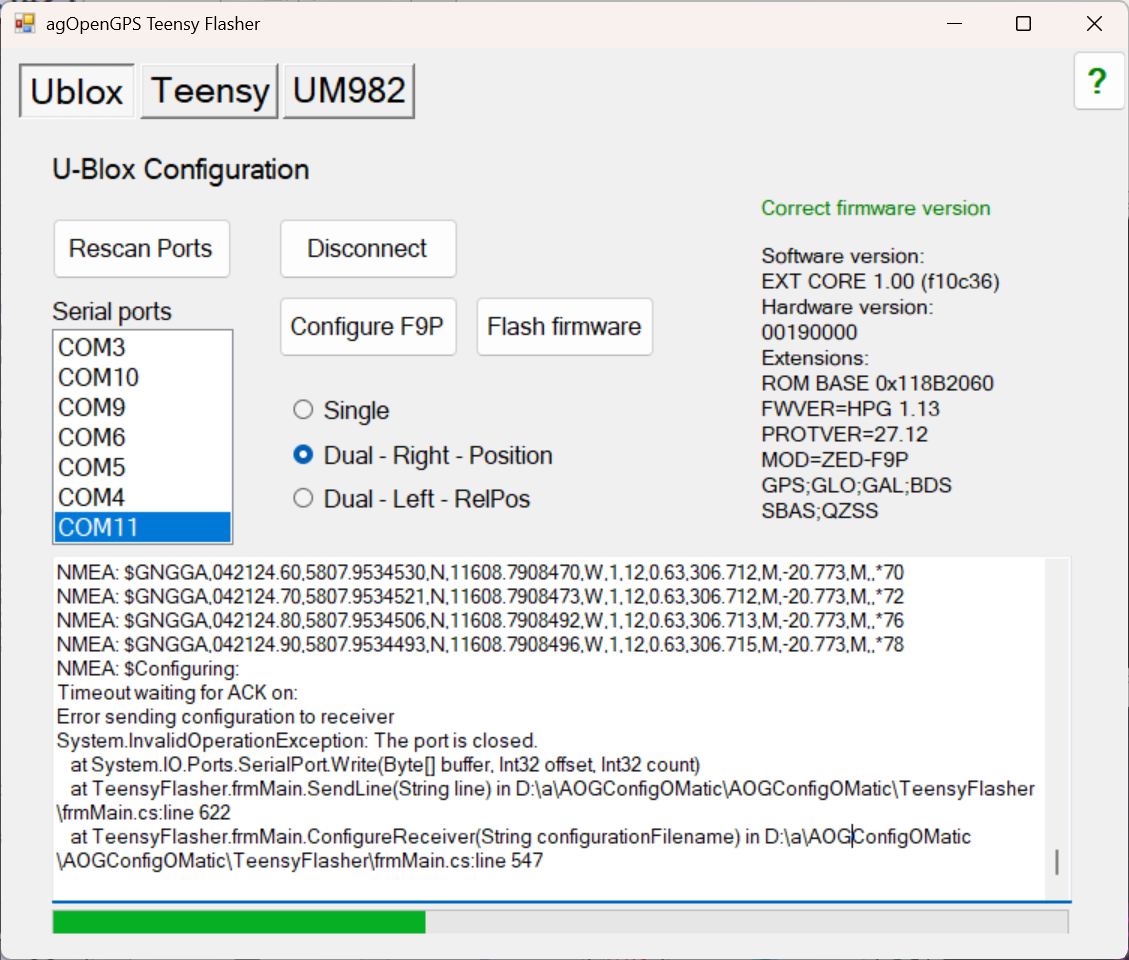Select COM9 in serial ports list
1129x960 pixels.
[x=143, y=408]
